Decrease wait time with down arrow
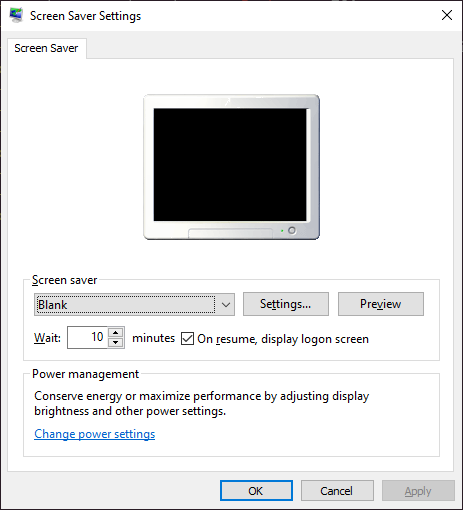The height and width of the screenshot is (510, 463). coord(116,342)
